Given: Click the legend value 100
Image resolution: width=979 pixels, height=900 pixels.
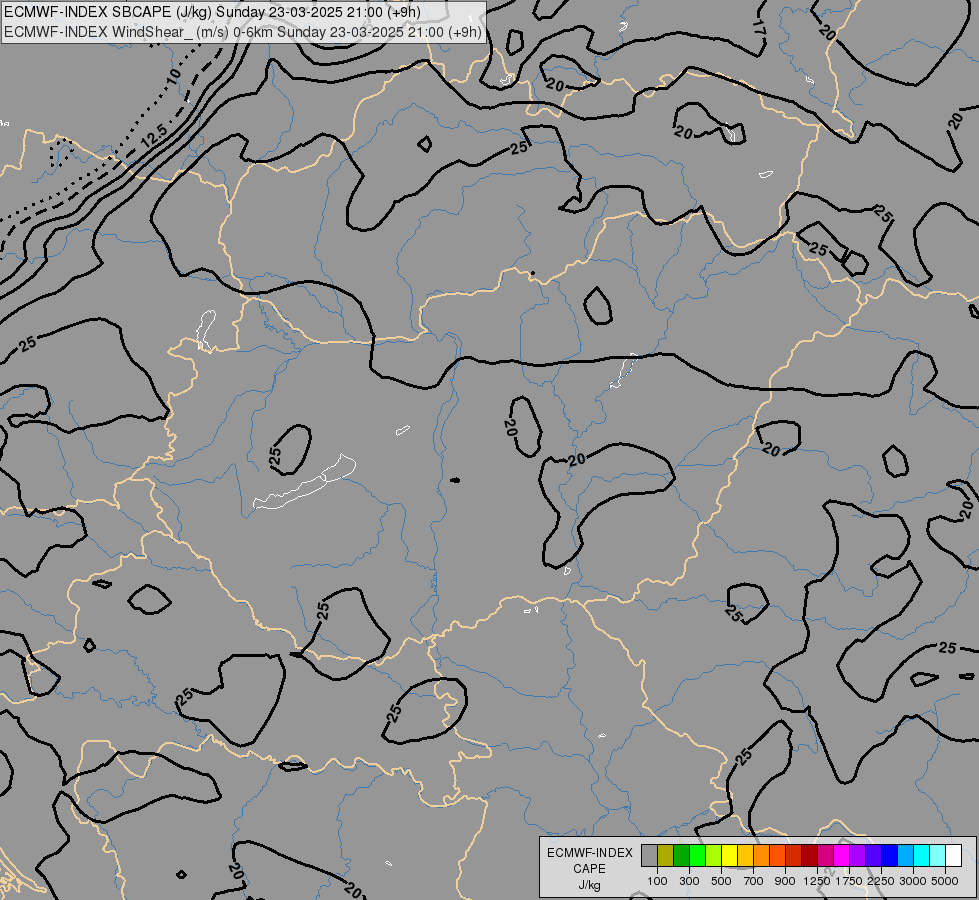Looking at the screenshot, I should 657,881.
